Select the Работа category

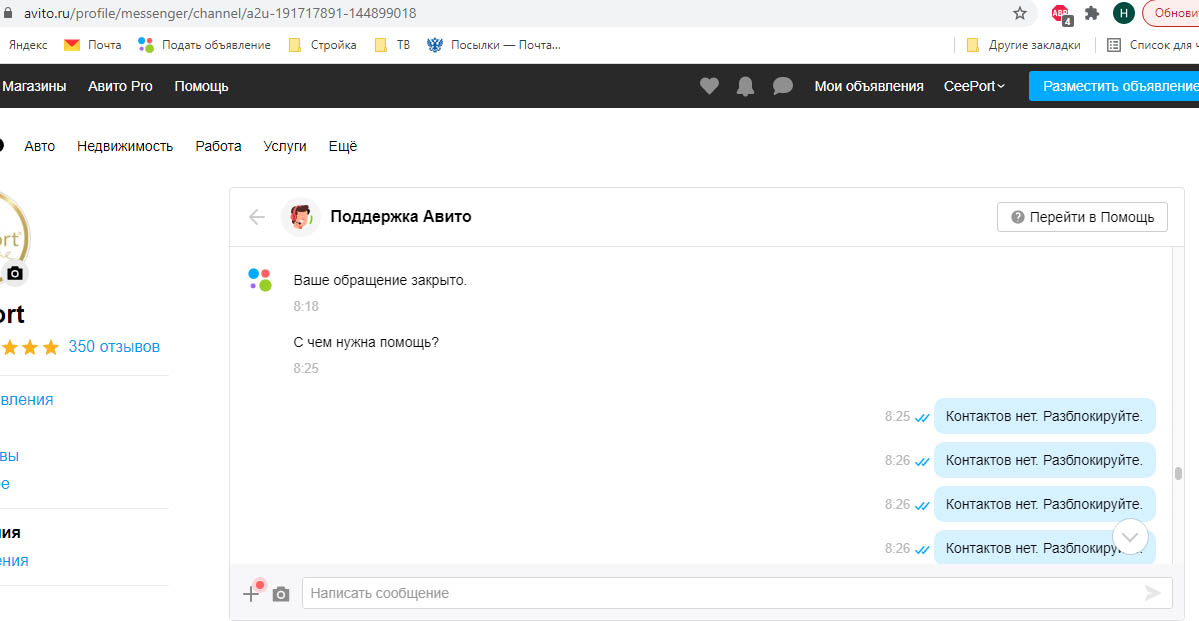[x=218, y=146]
